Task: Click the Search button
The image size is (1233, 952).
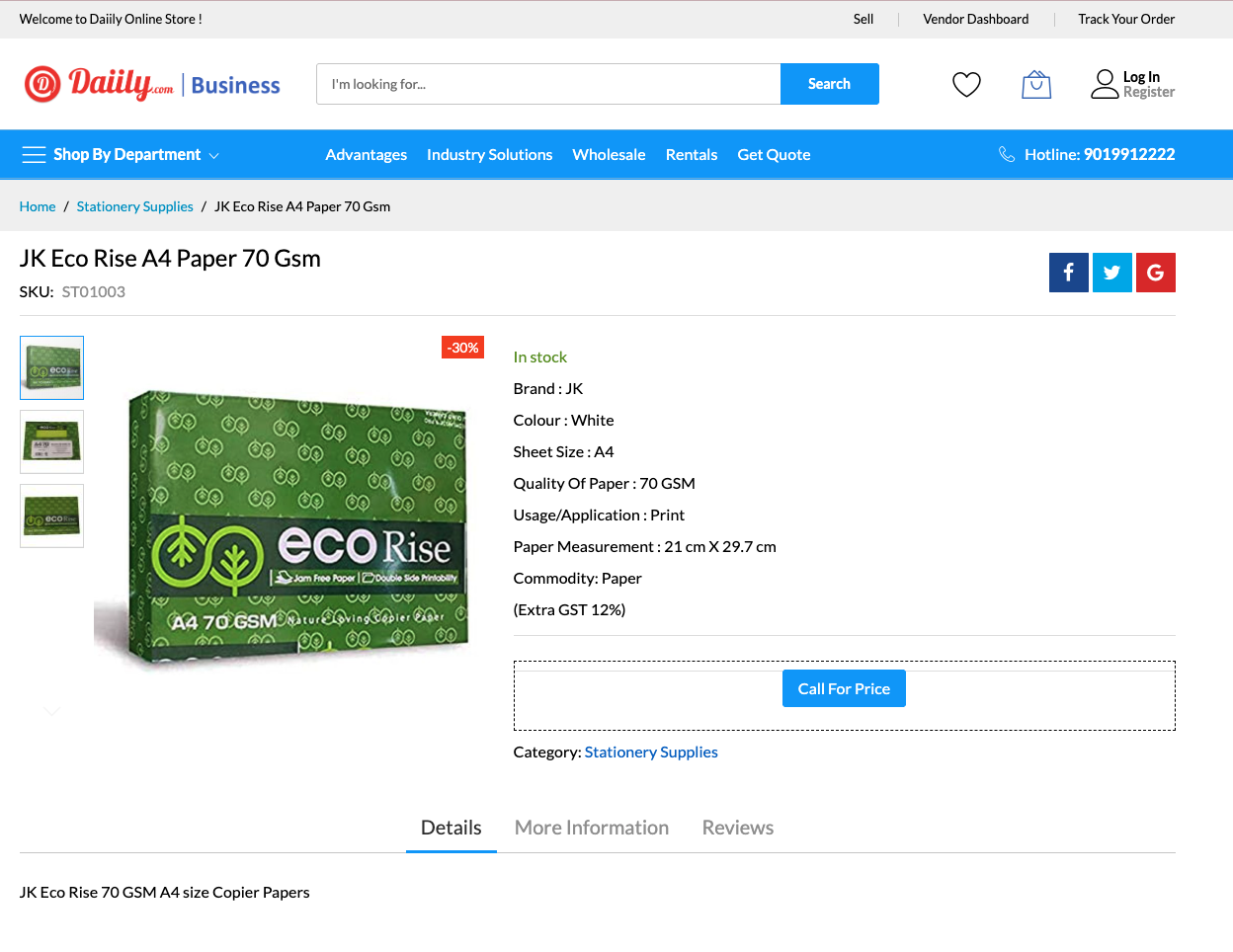Action: tap(830, 84)
